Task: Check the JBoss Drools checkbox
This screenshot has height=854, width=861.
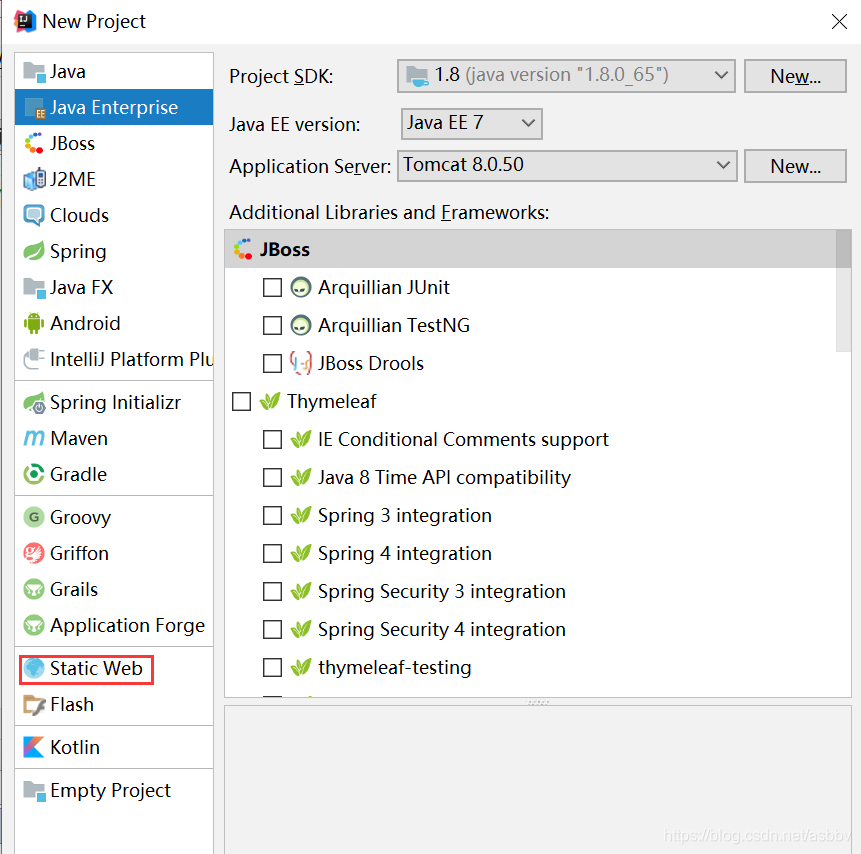Action: 272,363
